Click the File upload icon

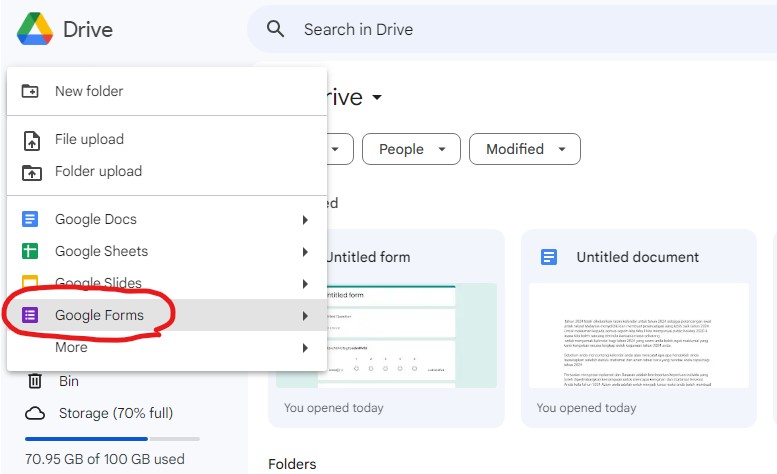click(x=32, y=140)
